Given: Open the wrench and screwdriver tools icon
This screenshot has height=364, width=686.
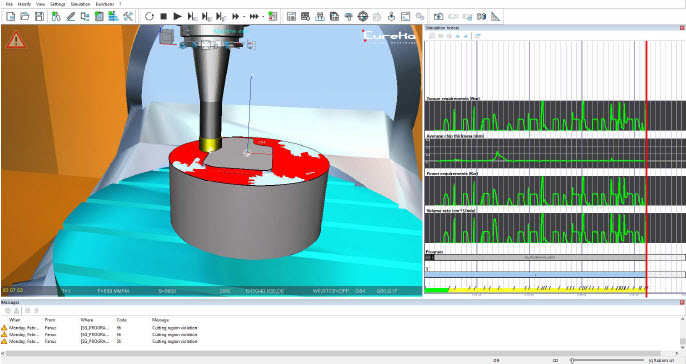Looking at the screenshot, I should click(128, 17).
